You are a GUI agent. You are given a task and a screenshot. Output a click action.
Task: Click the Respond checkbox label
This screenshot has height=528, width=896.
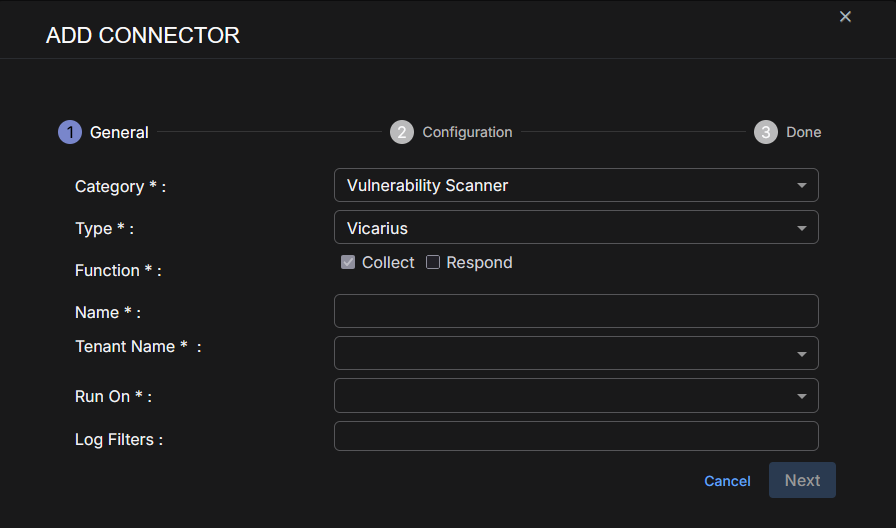pos(479,262)
